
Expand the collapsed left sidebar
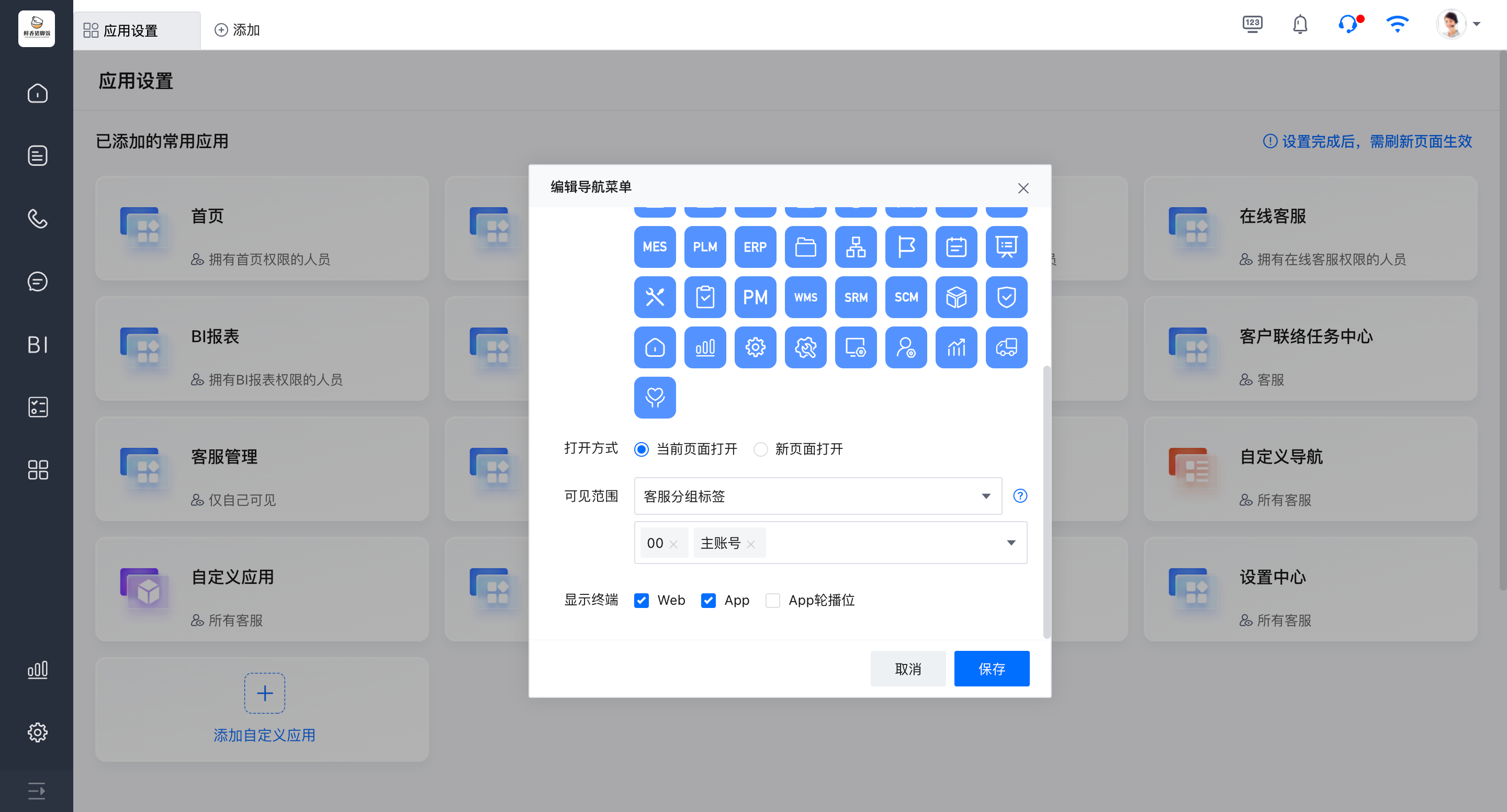[x=36, y=791]
